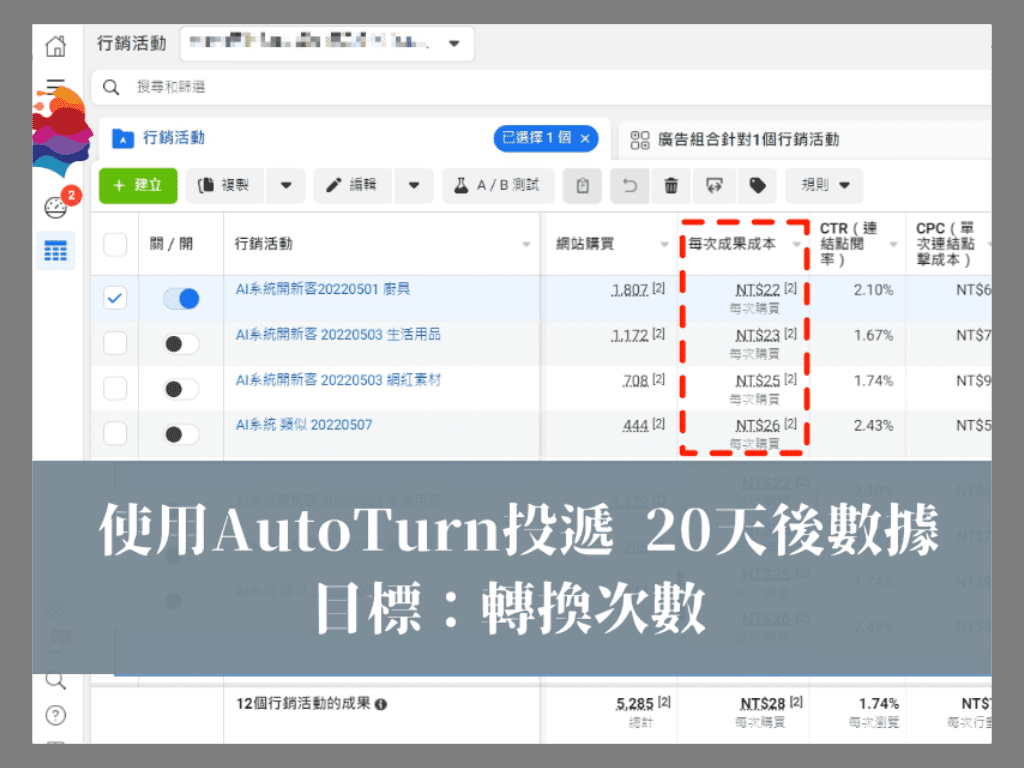Viewport: 1024px width, 768px height.
Task: Open the 每次成果成本 column header arrow
Action: tap(797, 245)
